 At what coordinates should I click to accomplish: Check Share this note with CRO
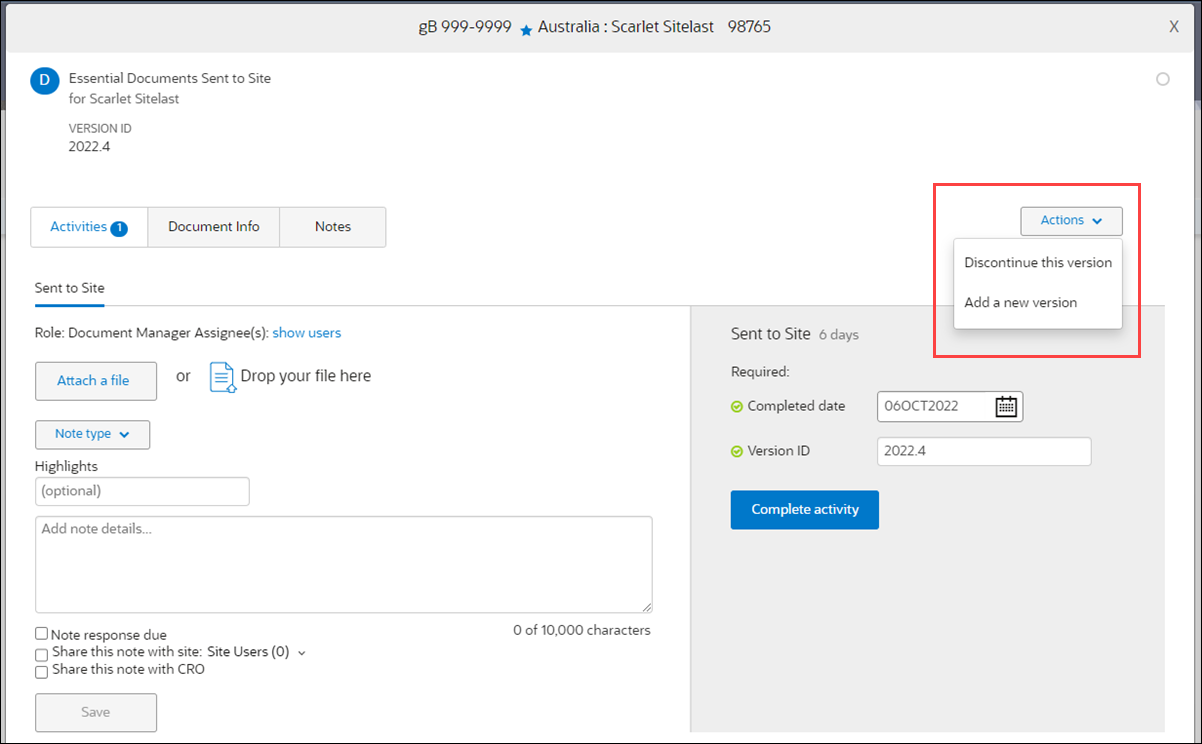41,671
